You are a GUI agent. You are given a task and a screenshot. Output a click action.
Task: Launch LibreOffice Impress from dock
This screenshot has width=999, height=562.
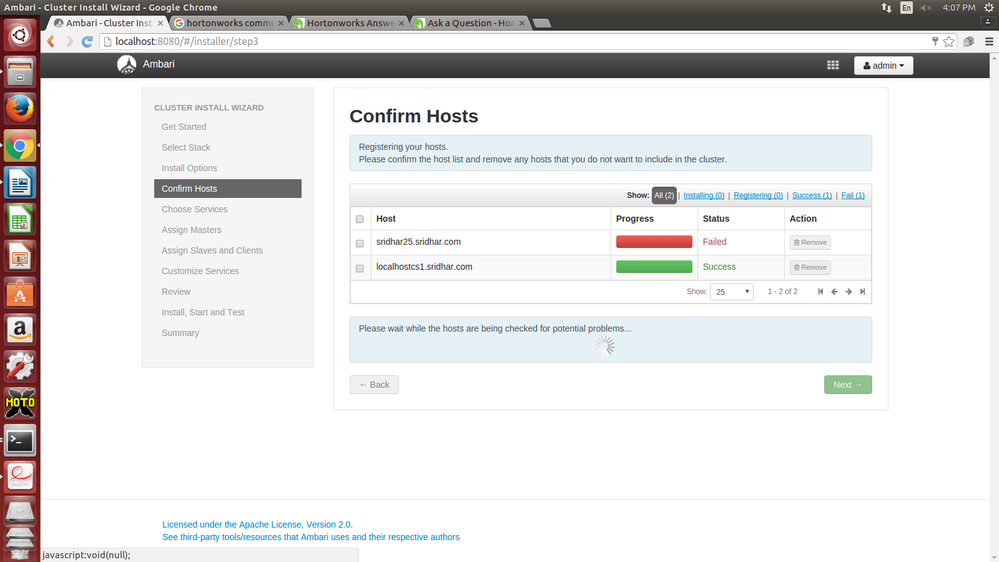pyautogui.click(x=20, y=257)
